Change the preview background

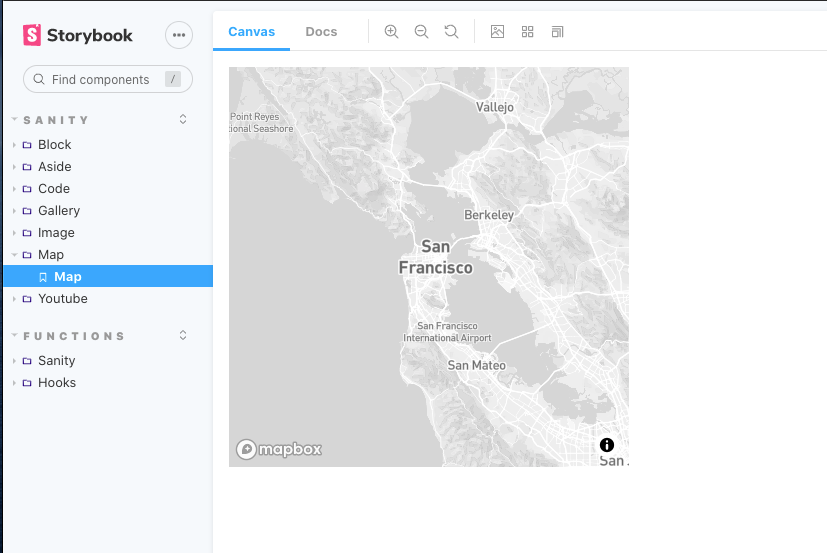point(497,32)
